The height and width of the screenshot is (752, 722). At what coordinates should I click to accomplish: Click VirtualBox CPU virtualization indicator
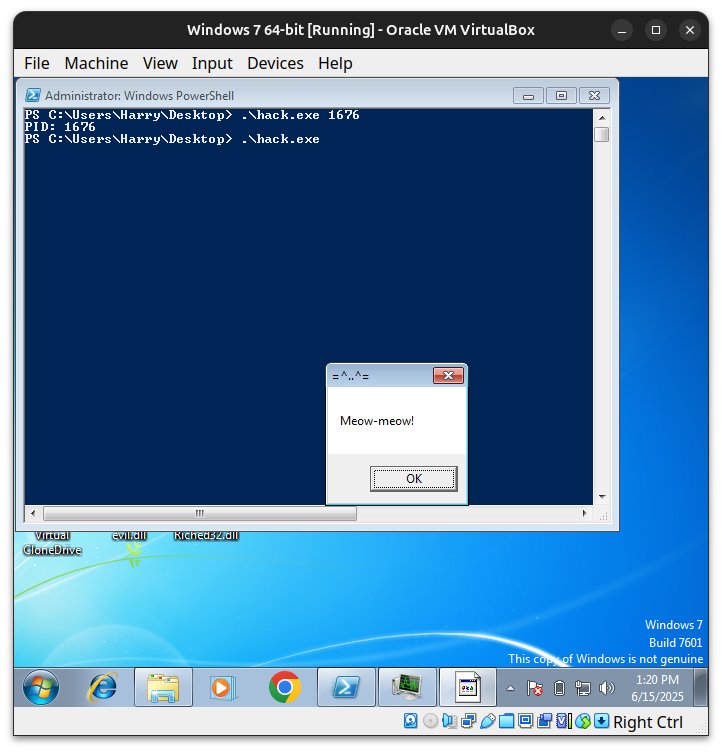point(564,721)
